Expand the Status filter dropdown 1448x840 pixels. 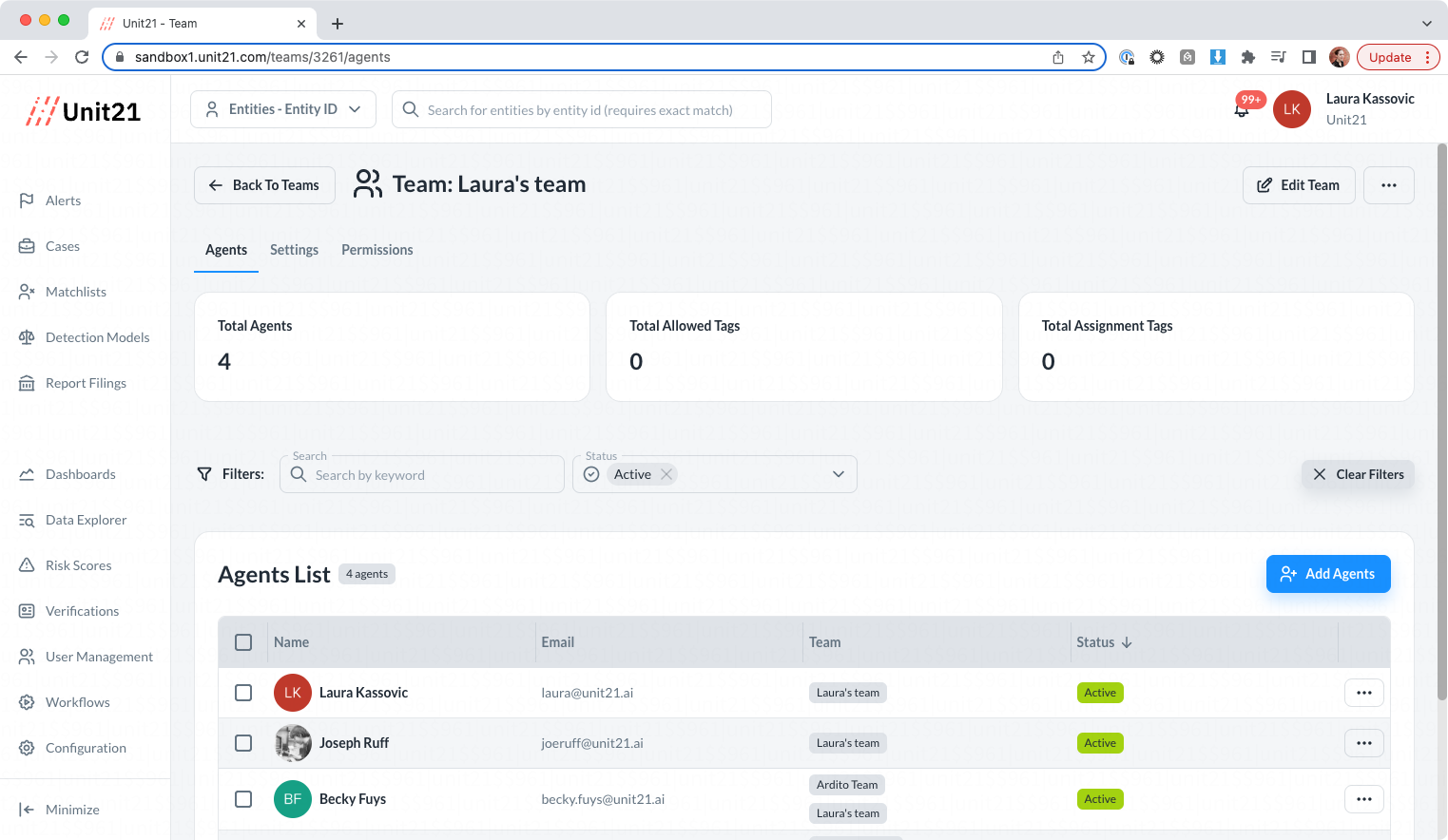pos(839,474)
